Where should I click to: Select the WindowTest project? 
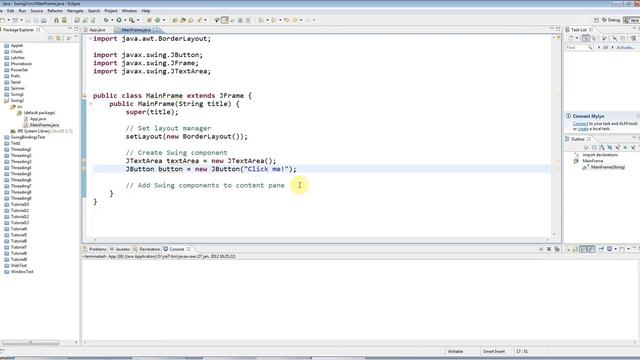19,271
